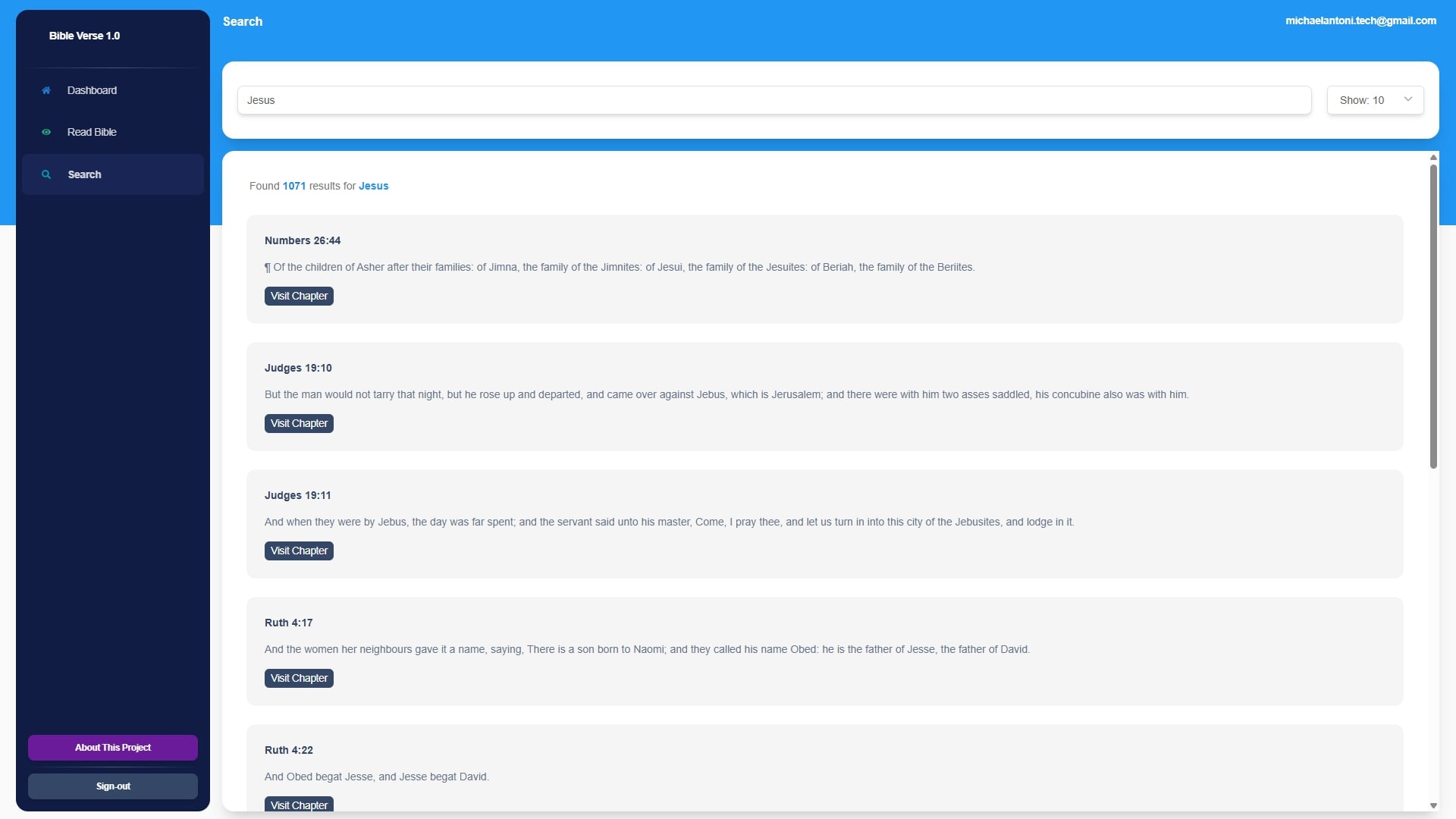1456x819 pixels.
Task: Click the Search magnifier icon in sidebar
Action: click(46, 174)
